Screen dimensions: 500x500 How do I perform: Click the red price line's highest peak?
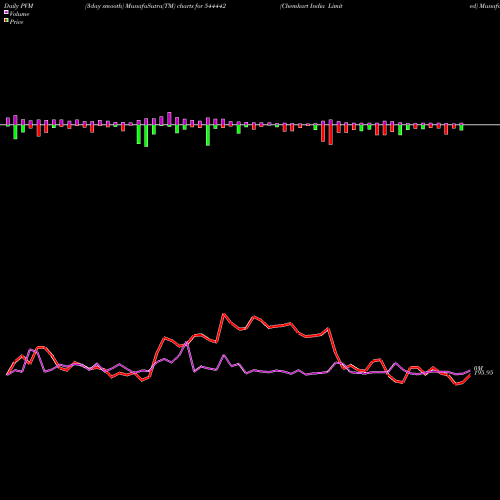click(x=224, y=314)
